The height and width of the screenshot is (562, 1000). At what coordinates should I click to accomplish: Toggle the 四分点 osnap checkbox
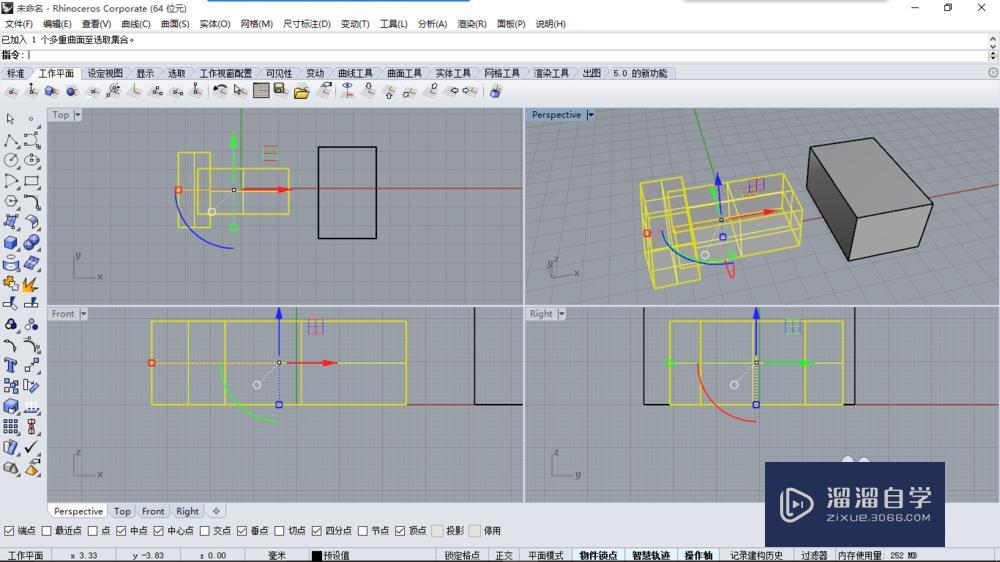pos(316,531)
